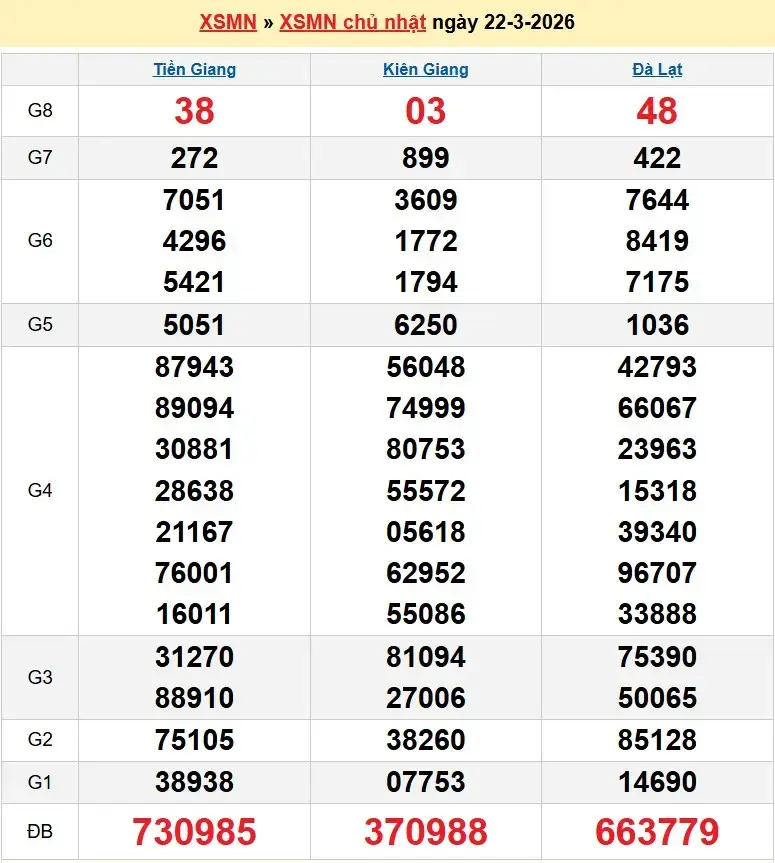Open the Kiên Giang province link
The width and height of the screenshot is (775, 863).
[x=425, y=69]
